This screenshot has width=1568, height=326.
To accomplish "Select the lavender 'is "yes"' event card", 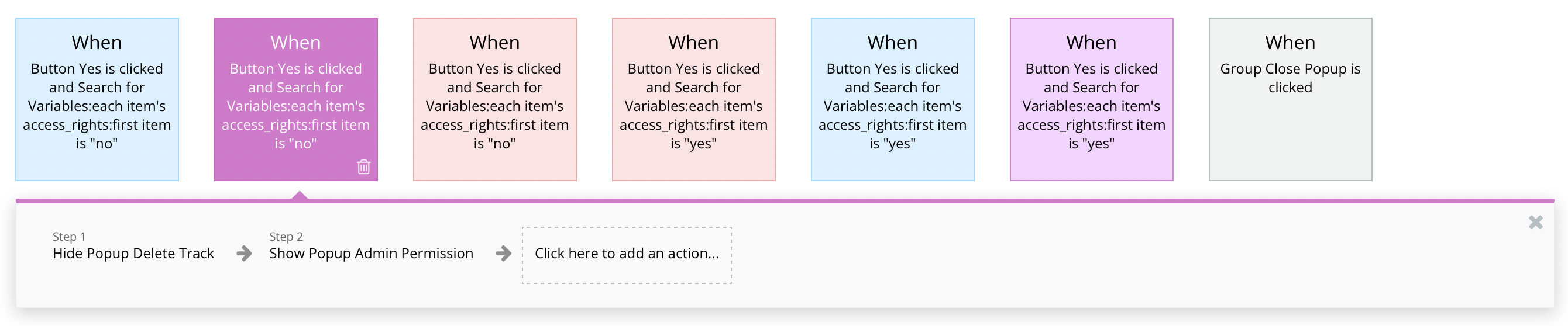I will point(1091,105).
